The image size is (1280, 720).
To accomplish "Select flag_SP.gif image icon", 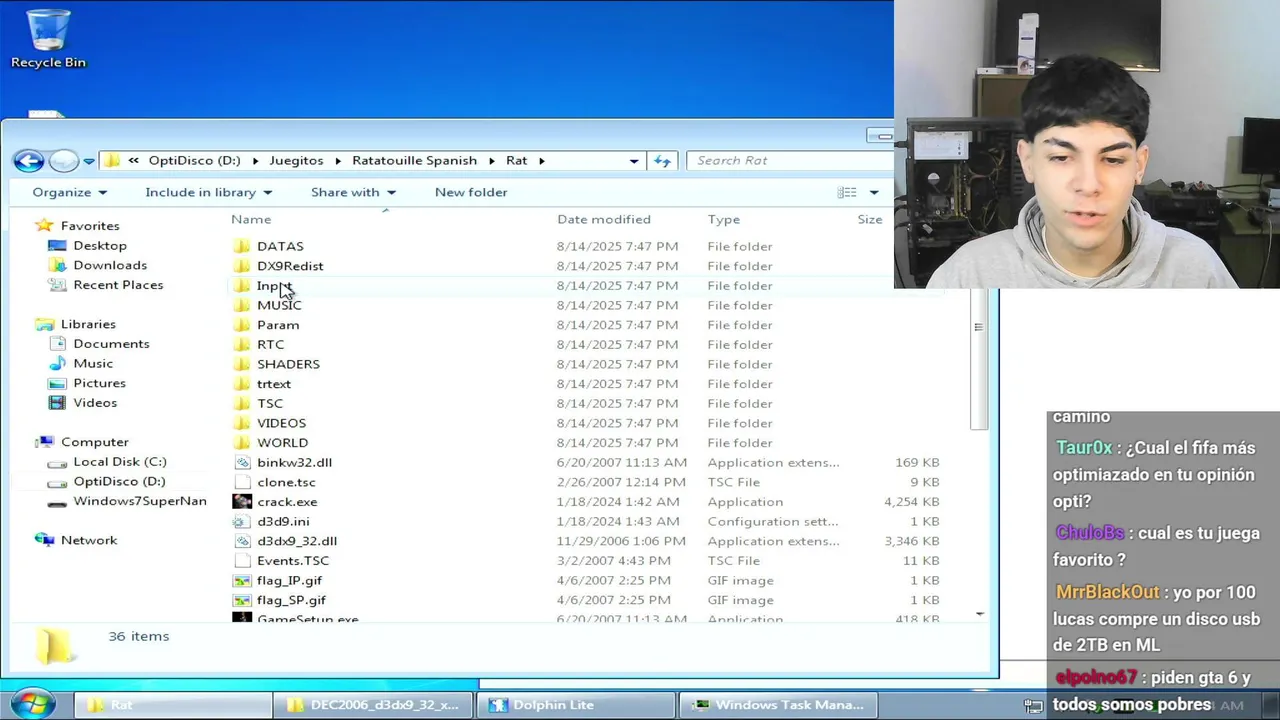I will [242, 600].
